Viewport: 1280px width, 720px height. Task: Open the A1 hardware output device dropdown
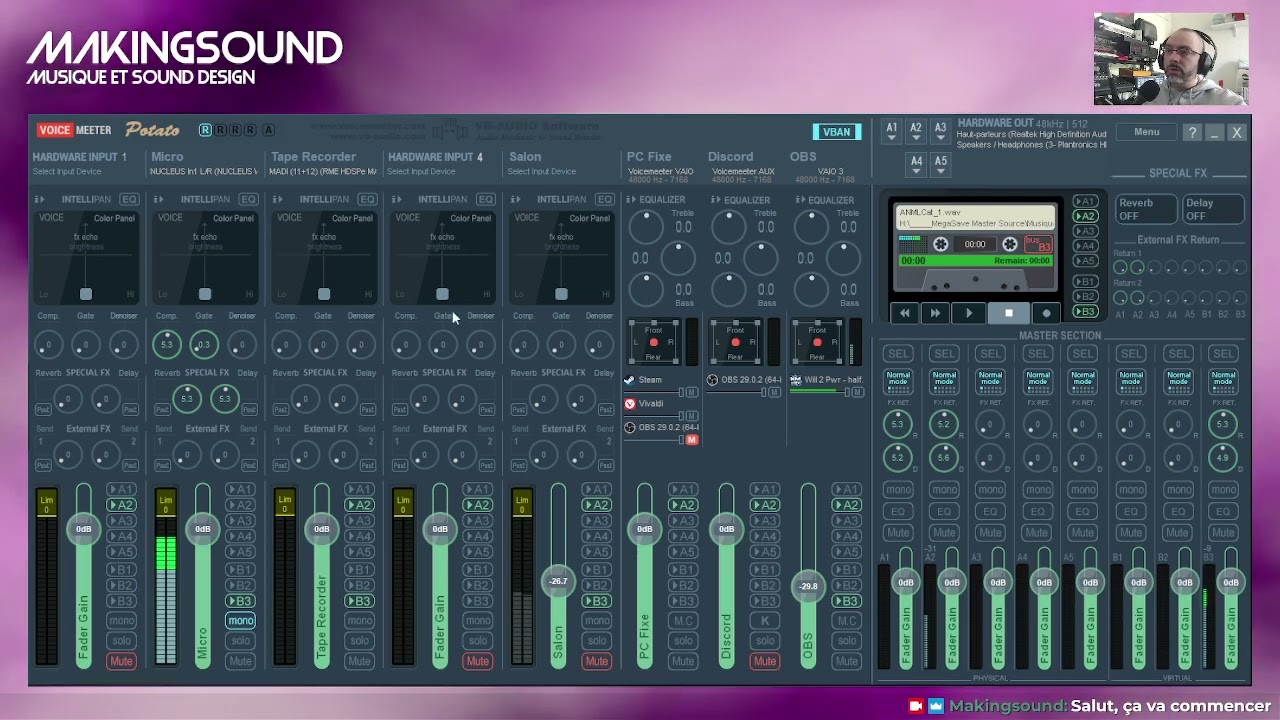[891, 132]
